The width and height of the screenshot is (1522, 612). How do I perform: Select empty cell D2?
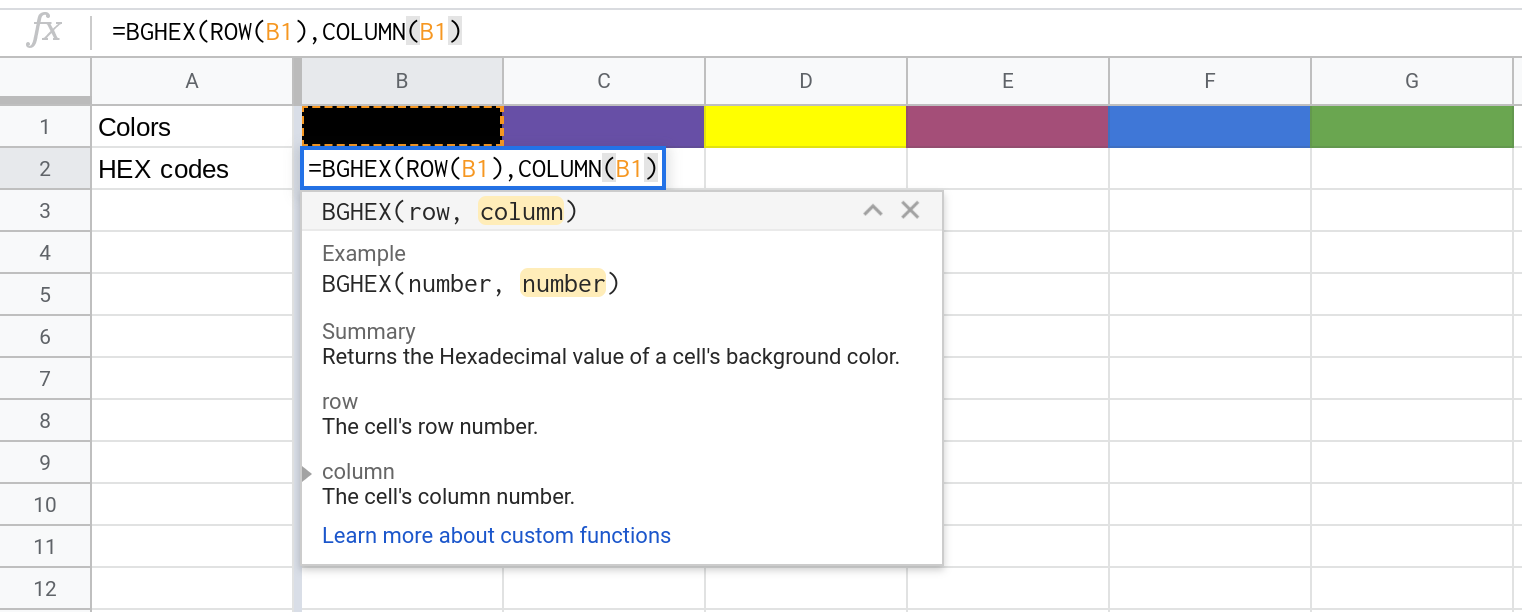coord(806,169)
